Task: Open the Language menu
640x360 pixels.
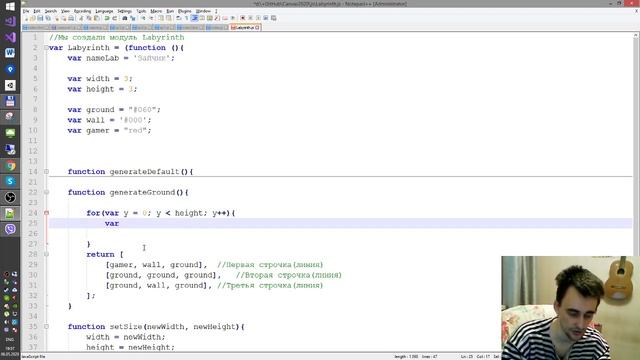Action: 104,11
